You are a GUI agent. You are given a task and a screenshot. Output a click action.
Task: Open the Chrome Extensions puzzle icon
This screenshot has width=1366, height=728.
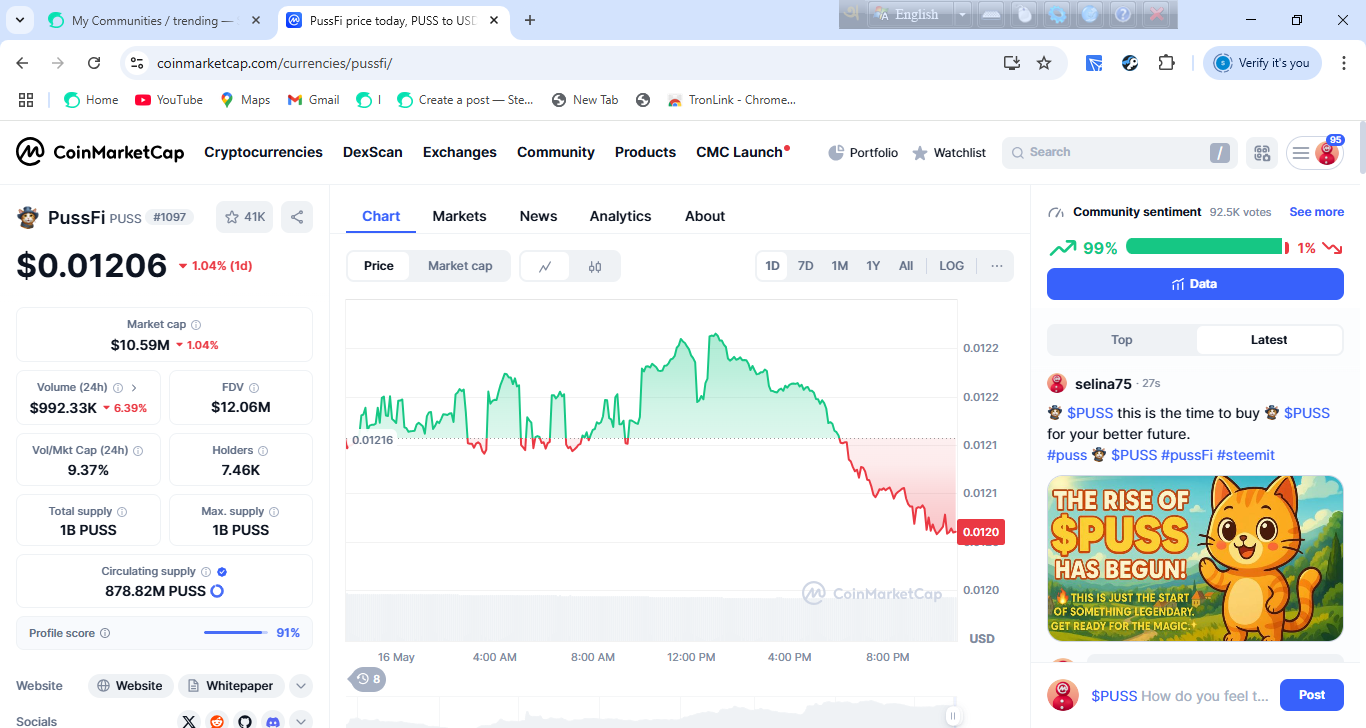click(x=1166, y=63)
